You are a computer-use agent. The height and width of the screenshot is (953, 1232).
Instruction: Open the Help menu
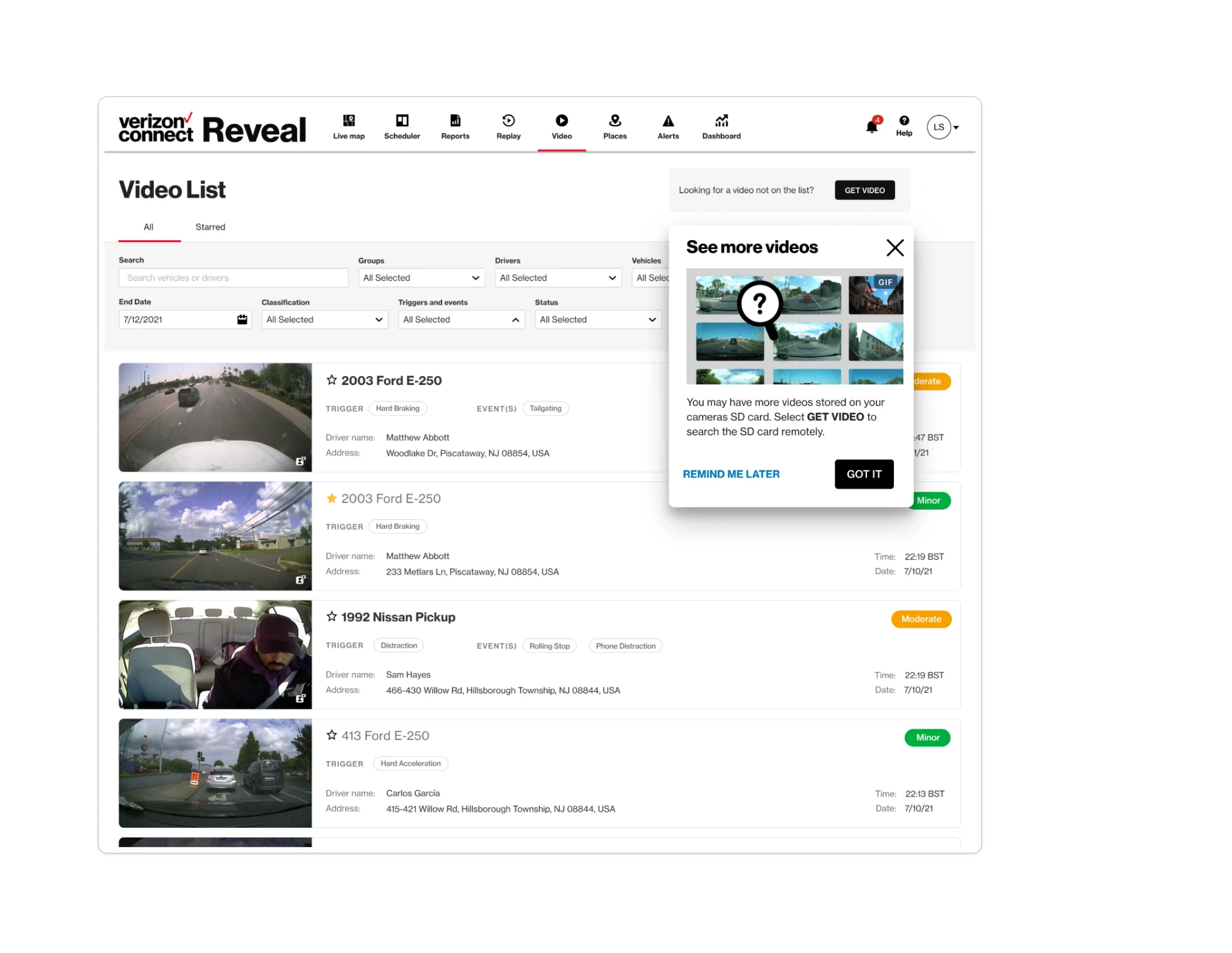(904, 126)
